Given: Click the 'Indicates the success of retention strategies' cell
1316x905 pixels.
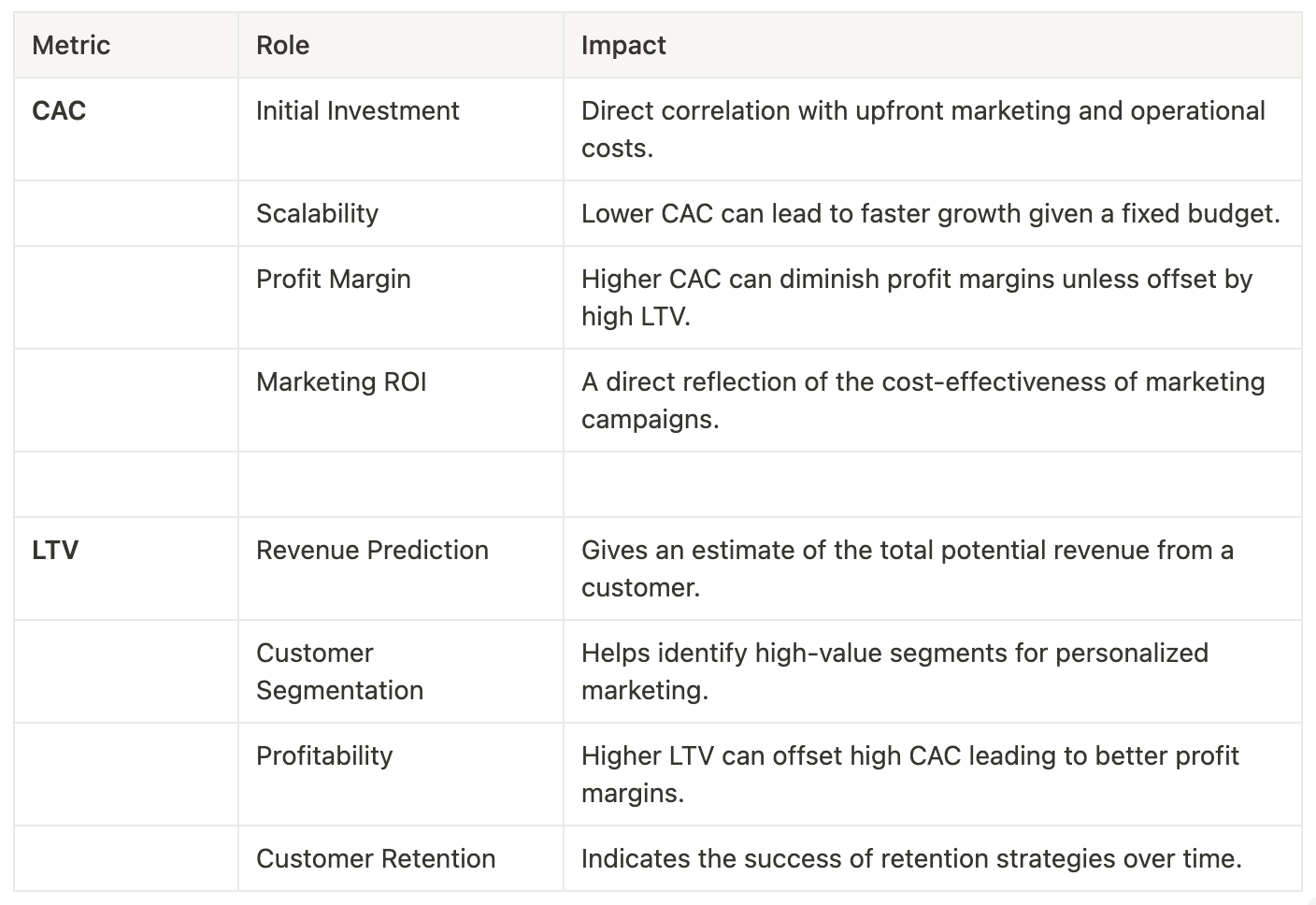Looking at the screenshot, I should tap(911, 858).
